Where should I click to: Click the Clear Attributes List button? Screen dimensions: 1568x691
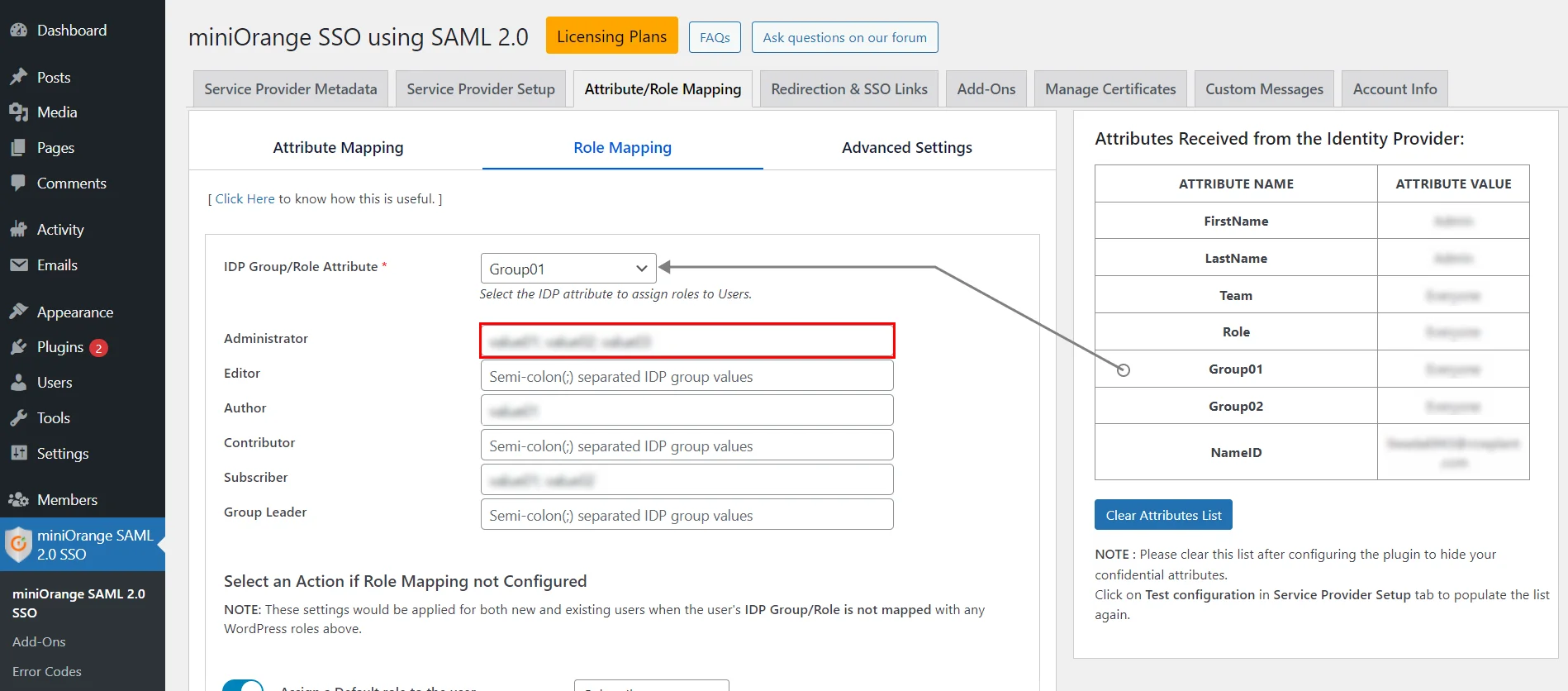click(x=1163, y=515)
